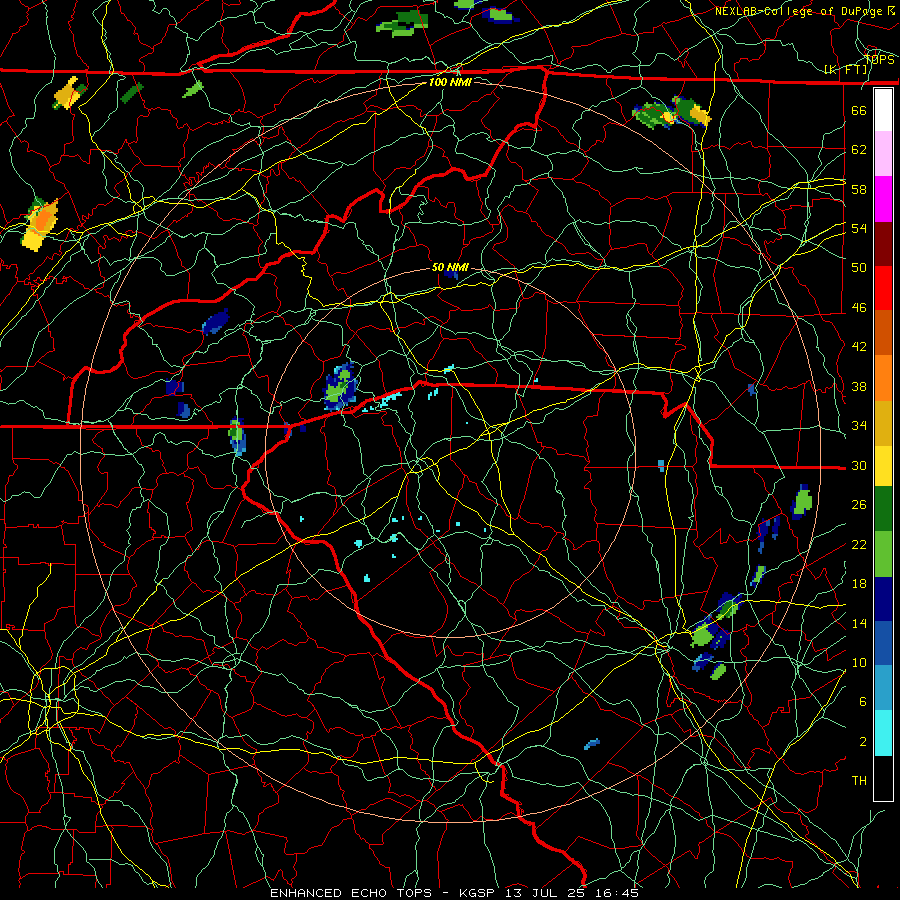Click the '100 NMI' range ring label

(x=450, y=82)
